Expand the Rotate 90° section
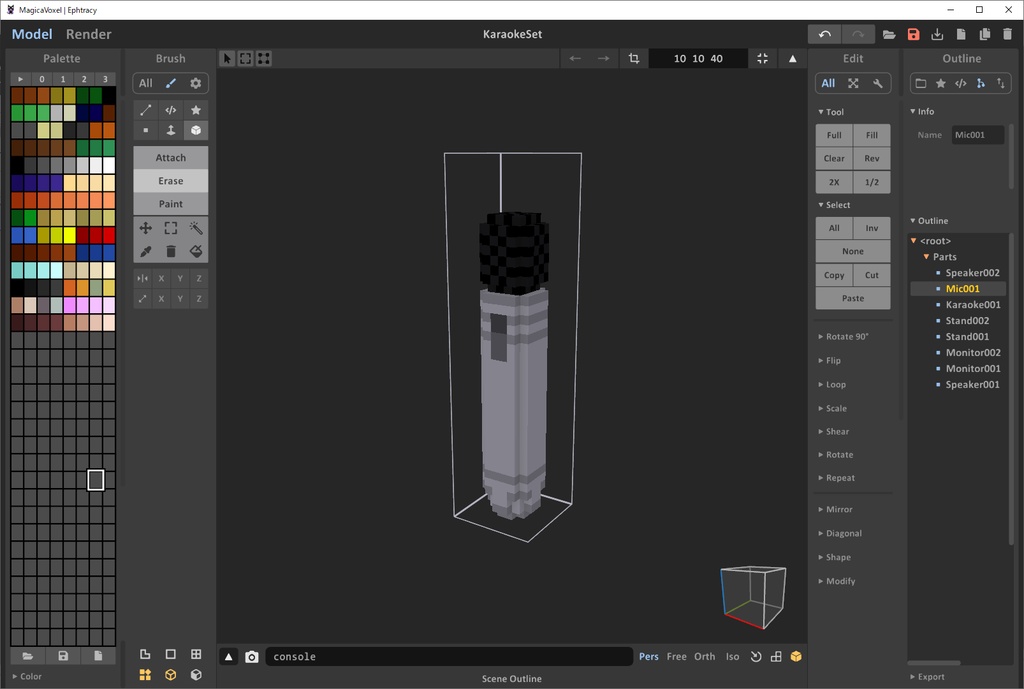This screenshot has width=1024, height=689. coord(844,336)
